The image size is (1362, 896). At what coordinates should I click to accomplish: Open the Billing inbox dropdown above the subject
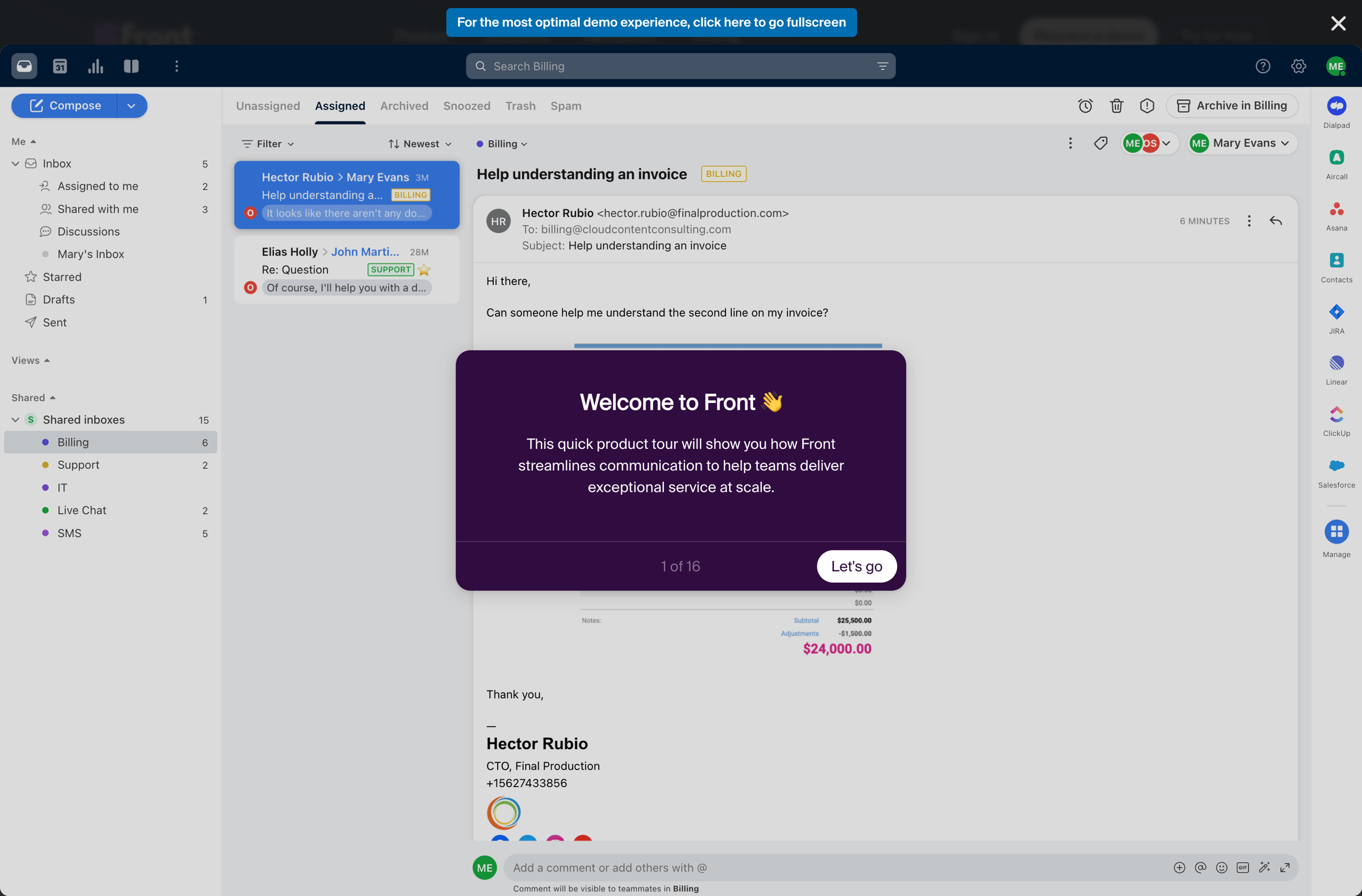coord(502,144)
